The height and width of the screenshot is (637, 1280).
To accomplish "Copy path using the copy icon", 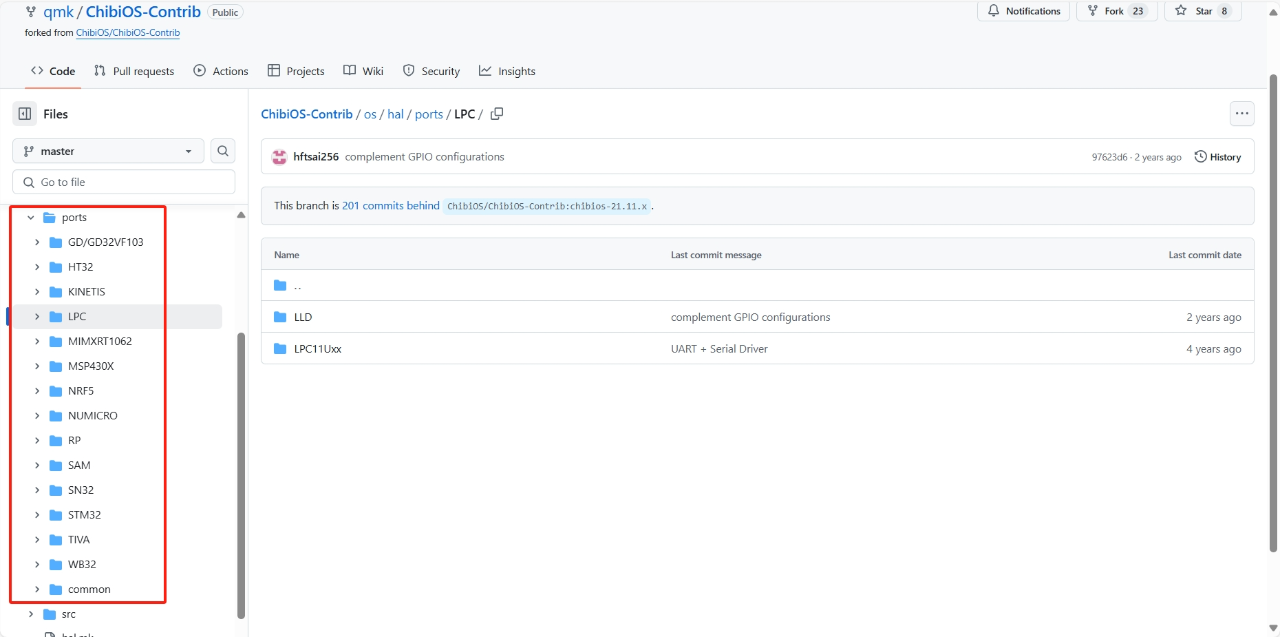I will pos(497,114).
